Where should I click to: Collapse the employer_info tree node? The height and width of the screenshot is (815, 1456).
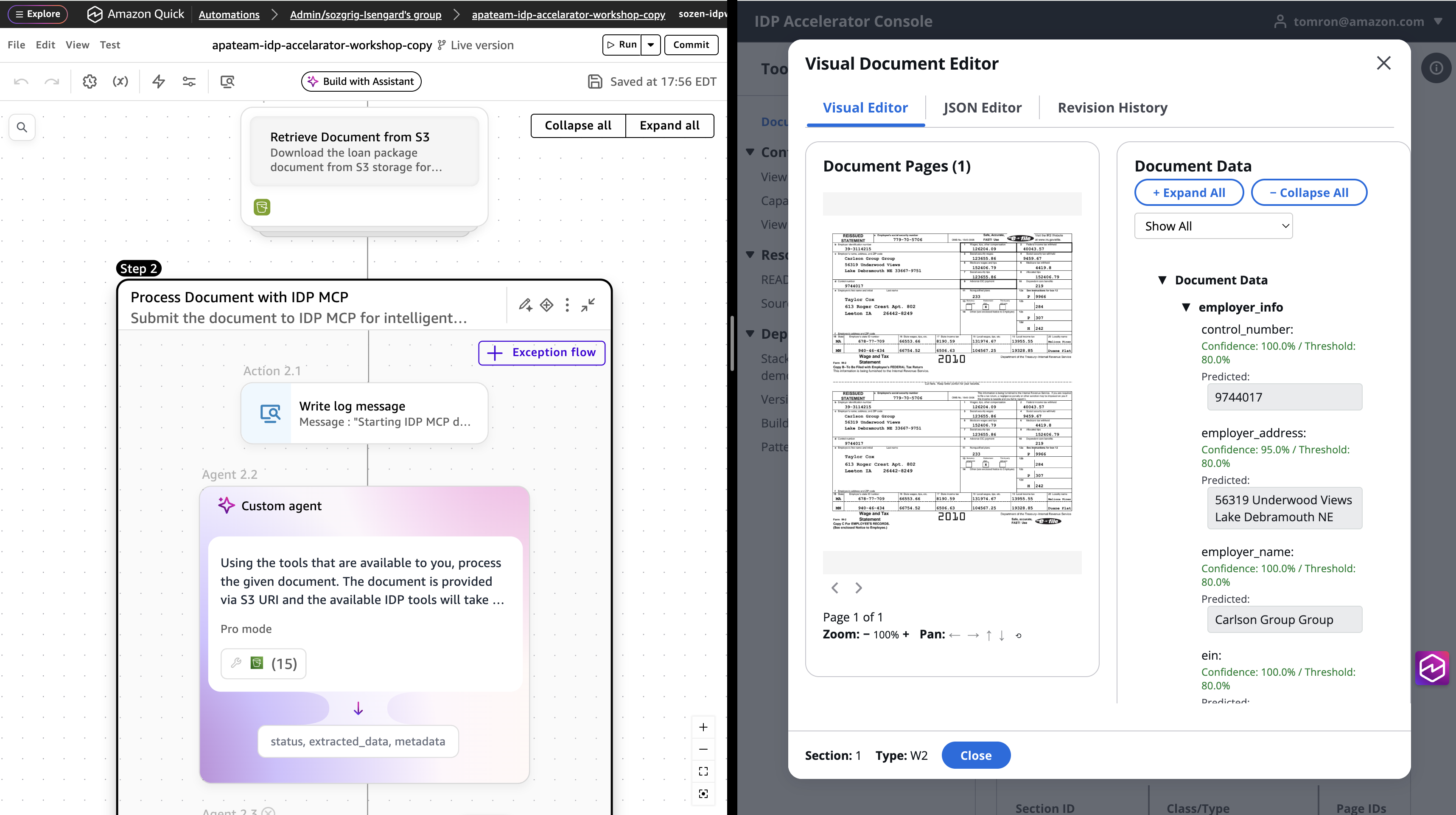(1186, 307)
